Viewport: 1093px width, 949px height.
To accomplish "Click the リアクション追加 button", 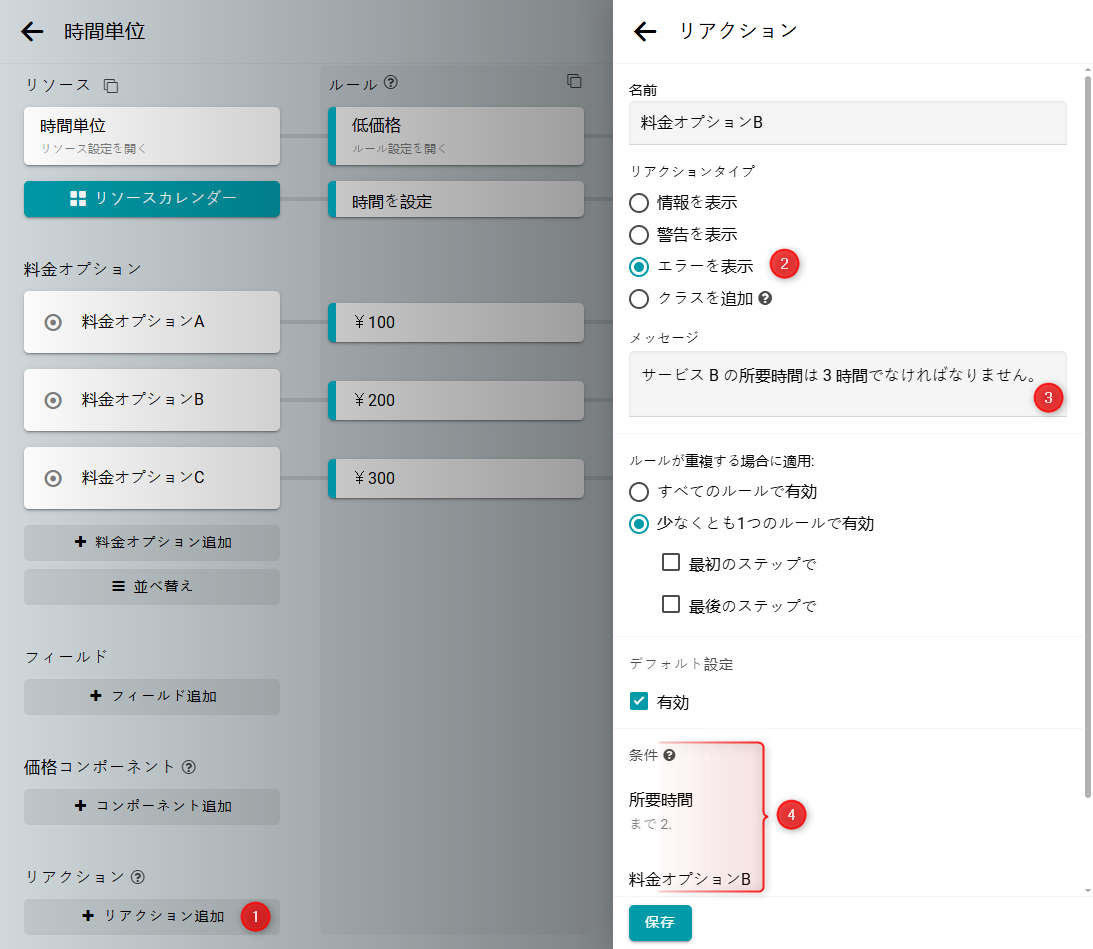I will click(x=152, y=916).
